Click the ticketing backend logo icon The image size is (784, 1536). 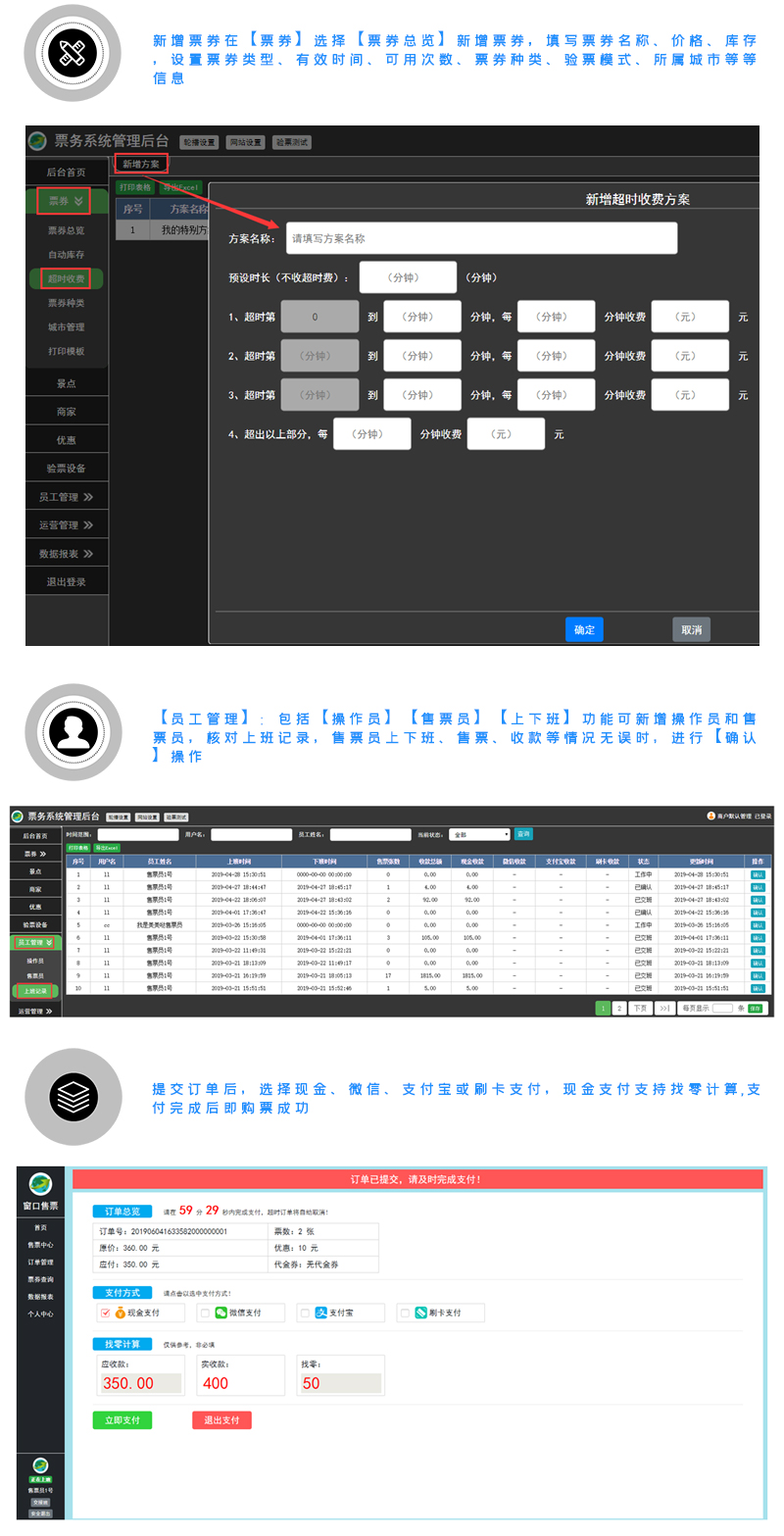(37, 141)
